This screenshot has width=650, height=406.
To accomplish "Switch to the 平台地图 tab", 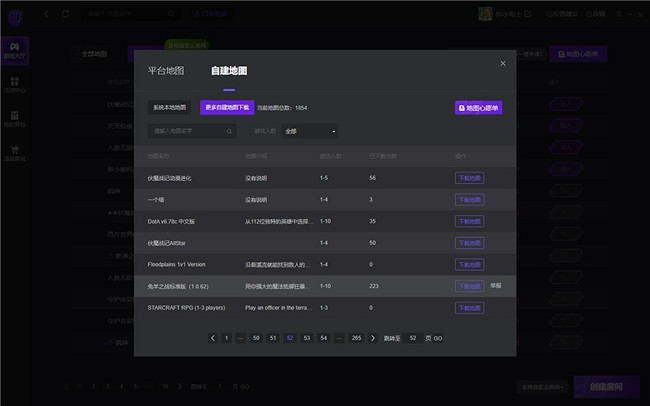I will (166, 71).
